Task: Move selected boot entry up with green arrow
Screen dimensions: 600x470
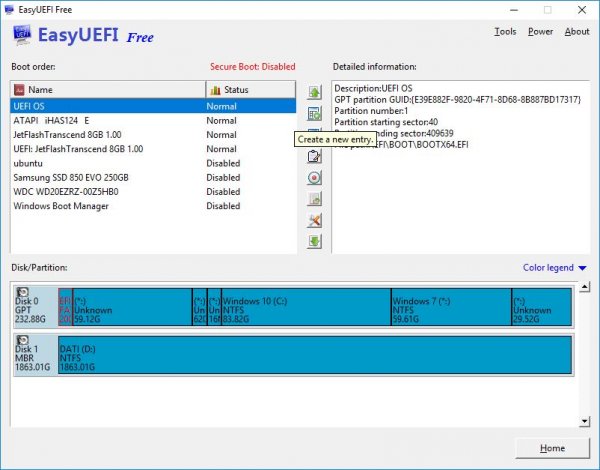Action: (x=314, y=92)
